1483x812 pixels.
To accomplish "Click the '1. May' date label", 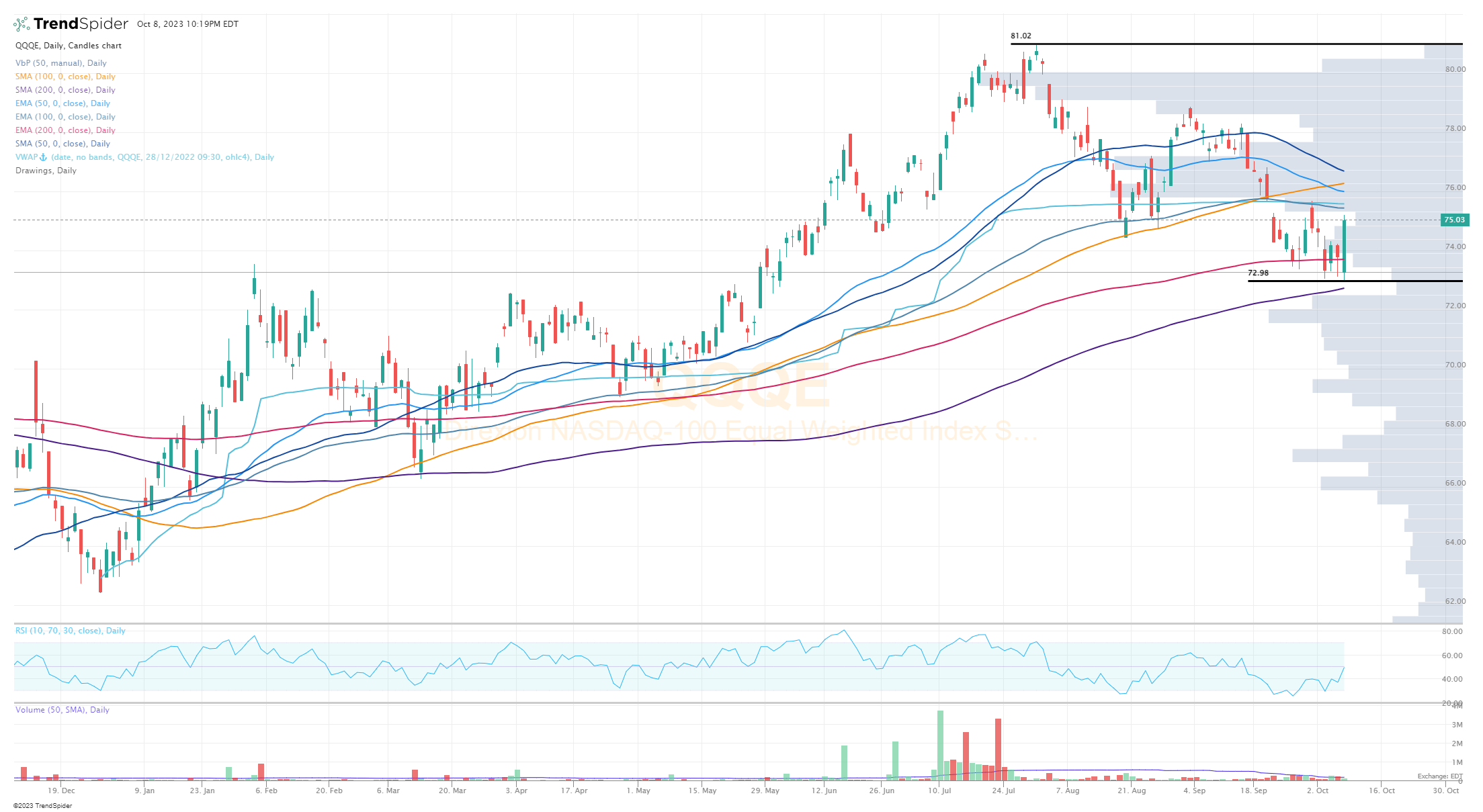I will [638, 791].
